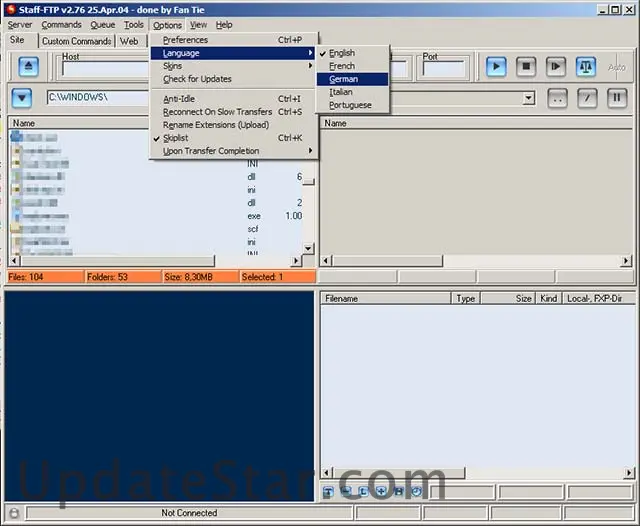Toggle Rename Extensions (Upload)
The height and width of the screenshot is (526, 640).
(x=233, y=125)
